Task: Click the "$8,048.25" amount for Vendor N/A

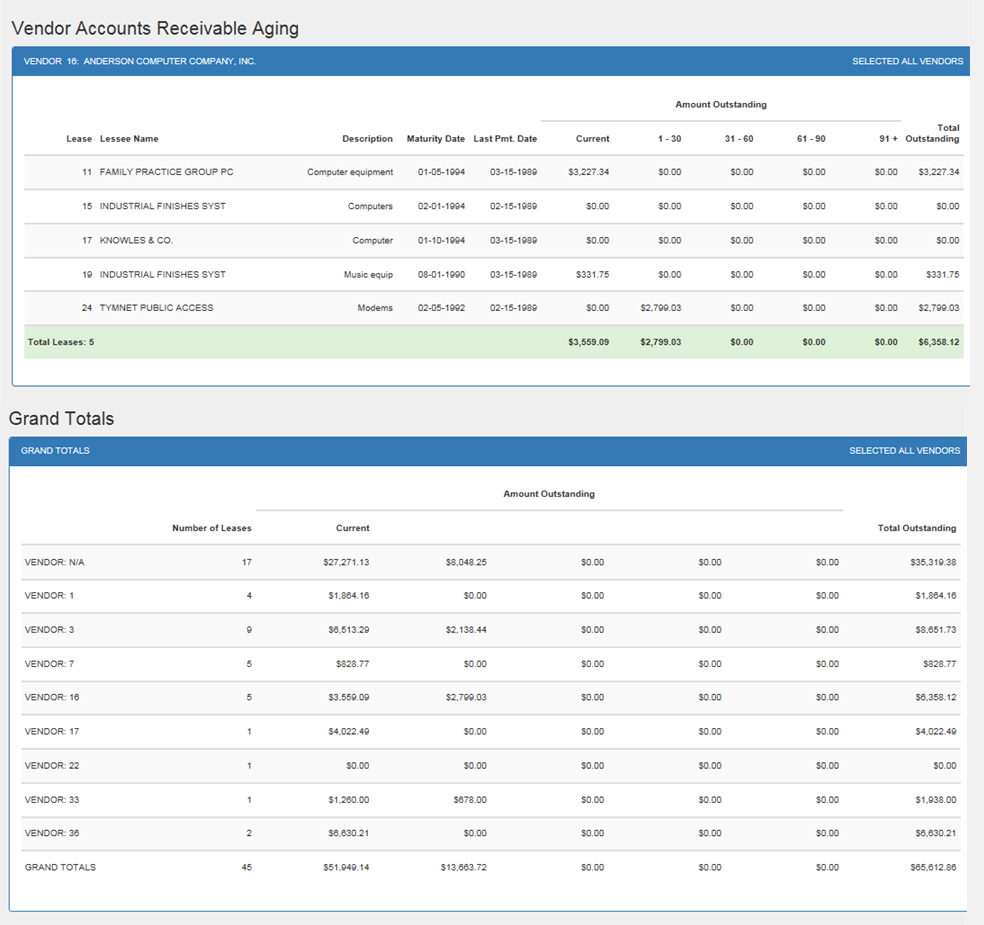Action: point(466,562)
